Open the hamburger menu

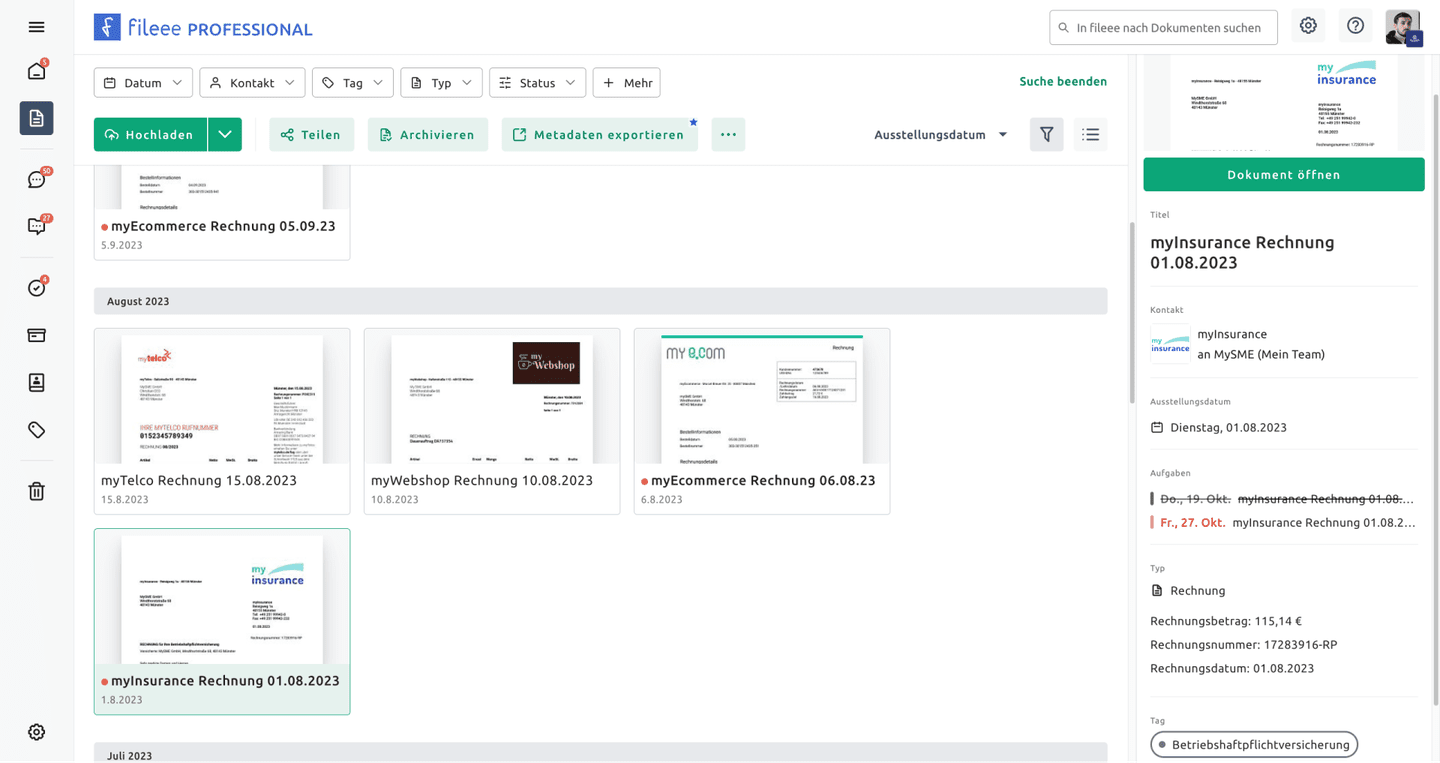(x=37, y=27)
